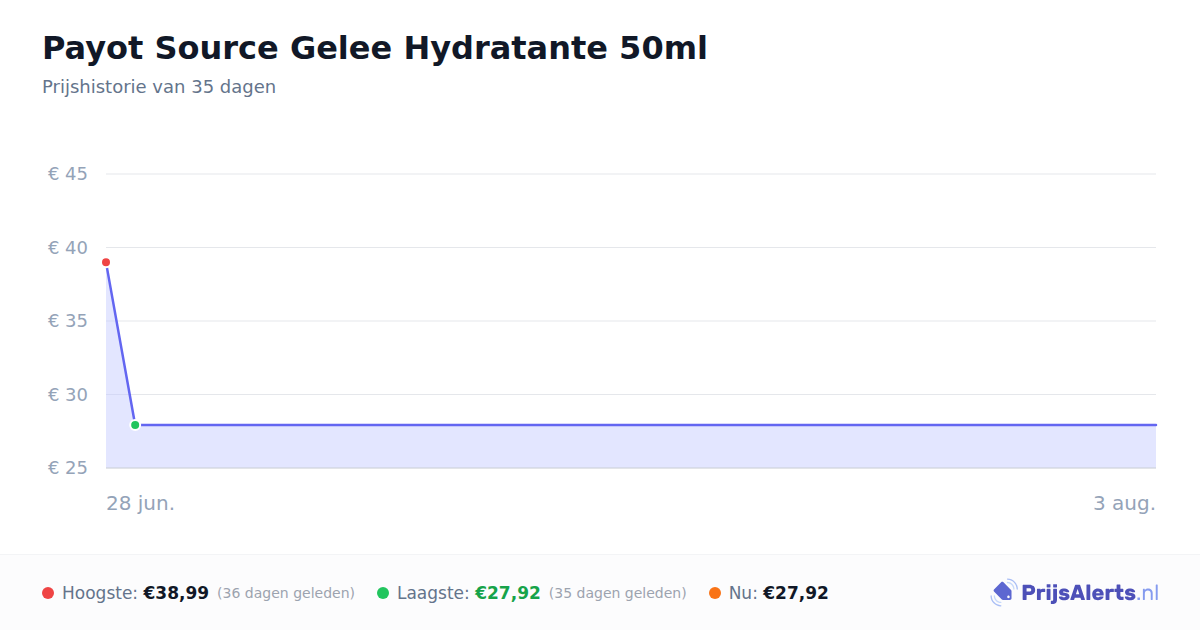The width and height of the screenshot is (1200, 630).
Task: Click the 28 jun. start date label
Action: [141, 503]
